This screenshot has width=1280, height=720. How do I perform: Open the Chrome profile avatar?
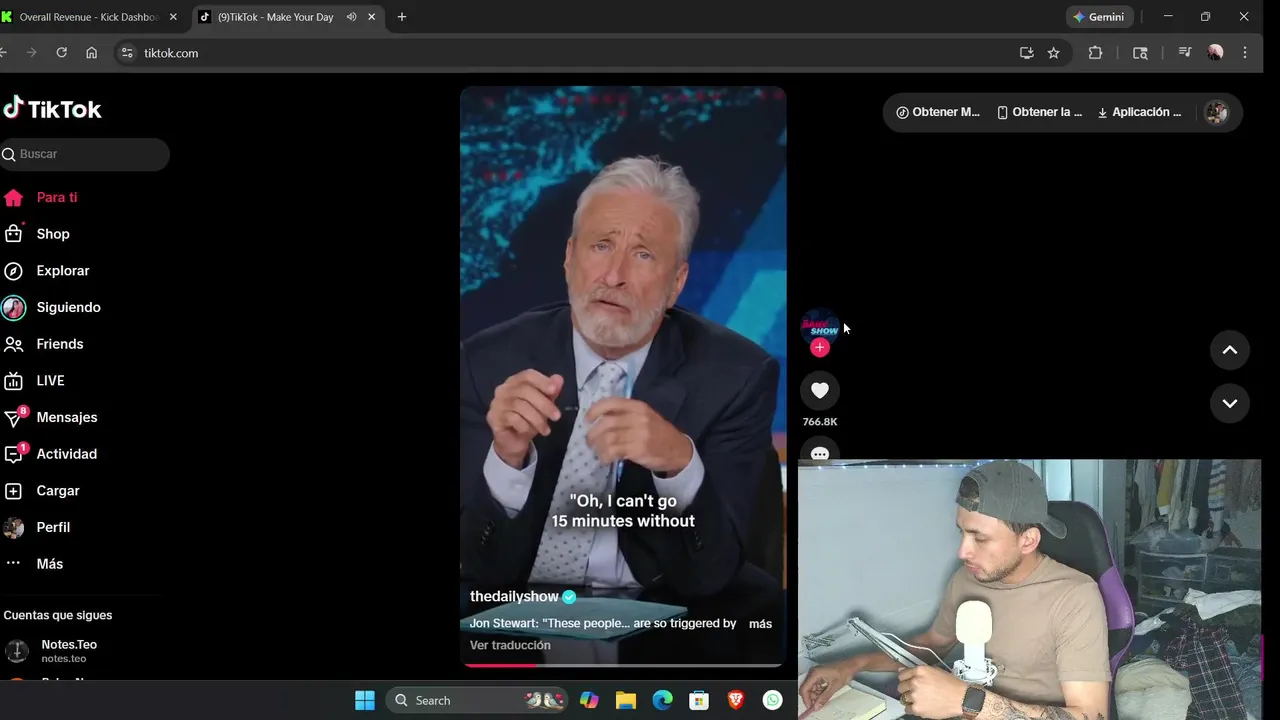click(1215, 53)
